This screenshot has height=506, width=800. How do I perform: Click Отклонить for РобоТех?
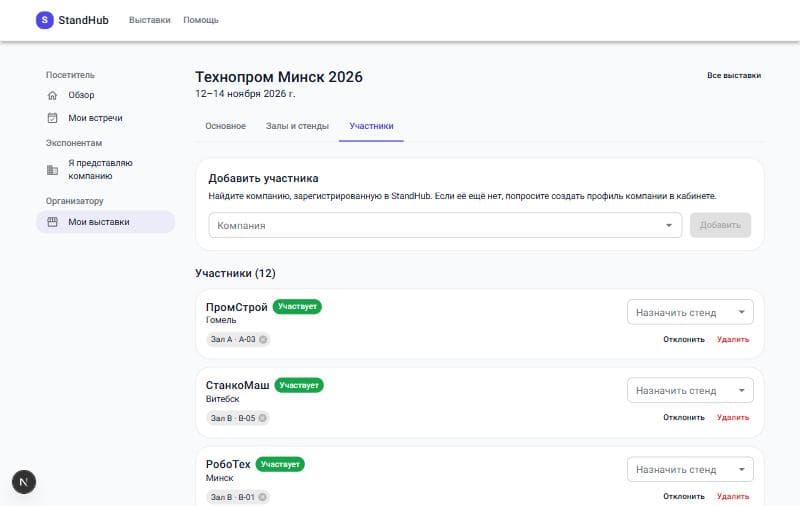click(x=684, y=496)
